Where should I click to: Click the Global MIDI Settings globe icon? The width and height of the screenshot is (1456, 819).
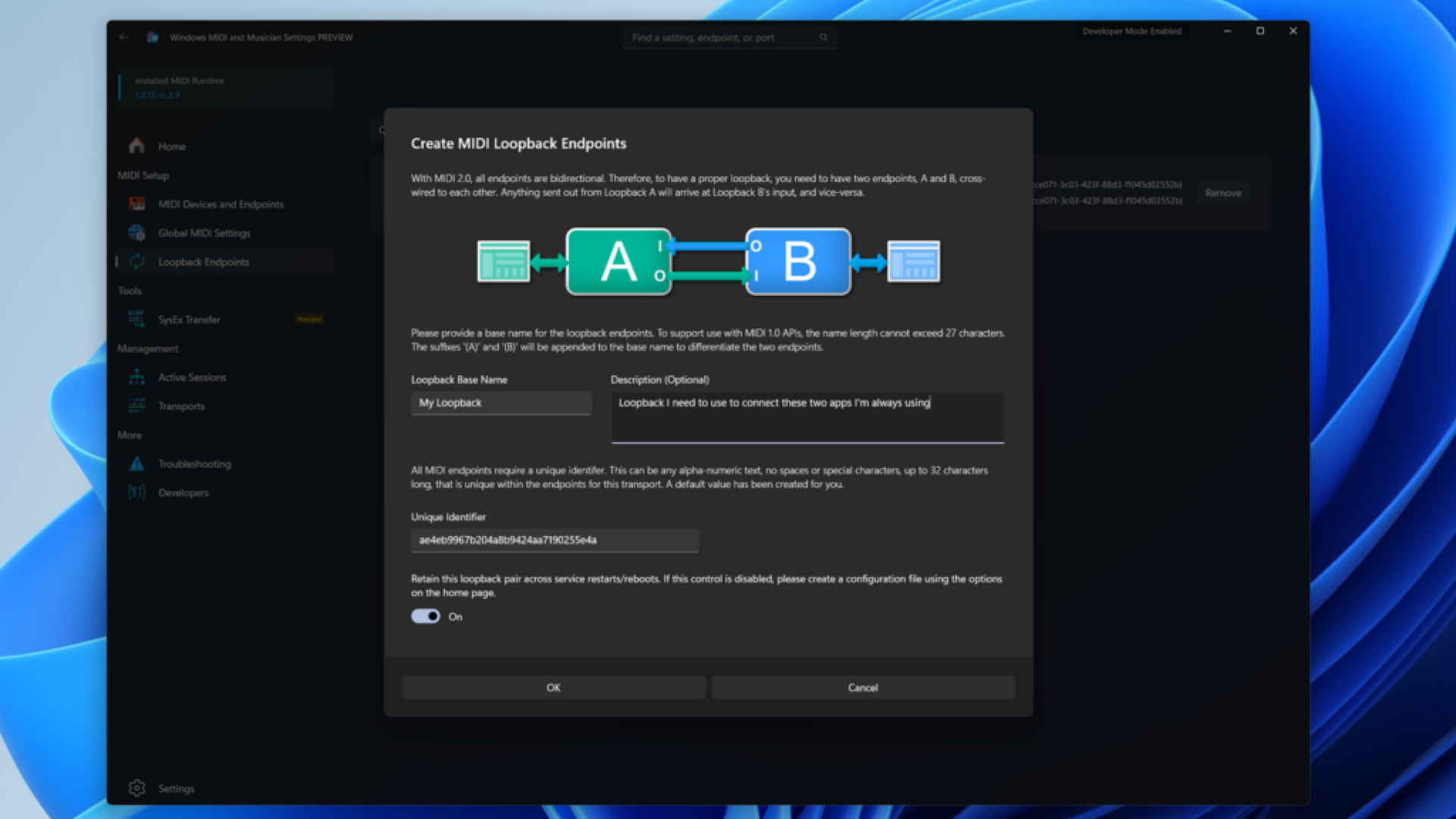(x=136, y=233)
